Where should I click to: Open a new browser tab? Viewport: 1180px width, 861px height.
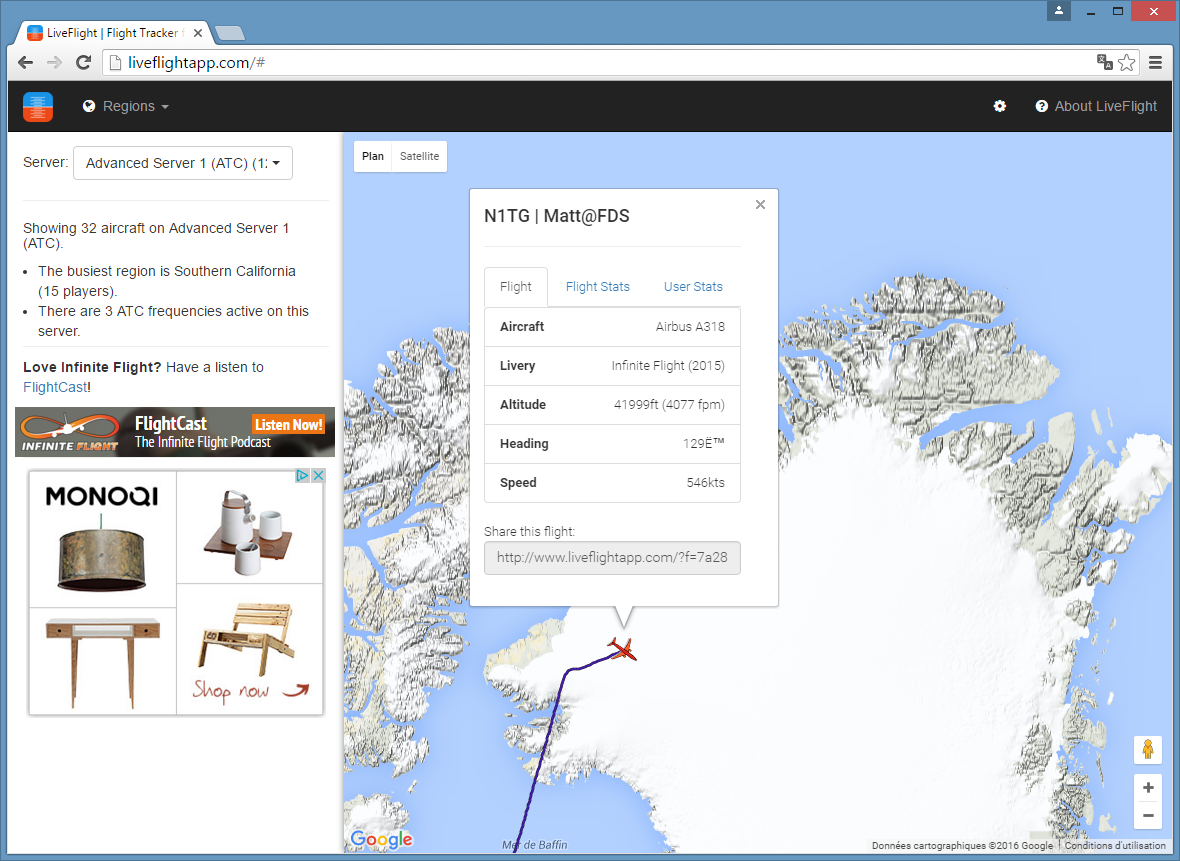(230, 33)
